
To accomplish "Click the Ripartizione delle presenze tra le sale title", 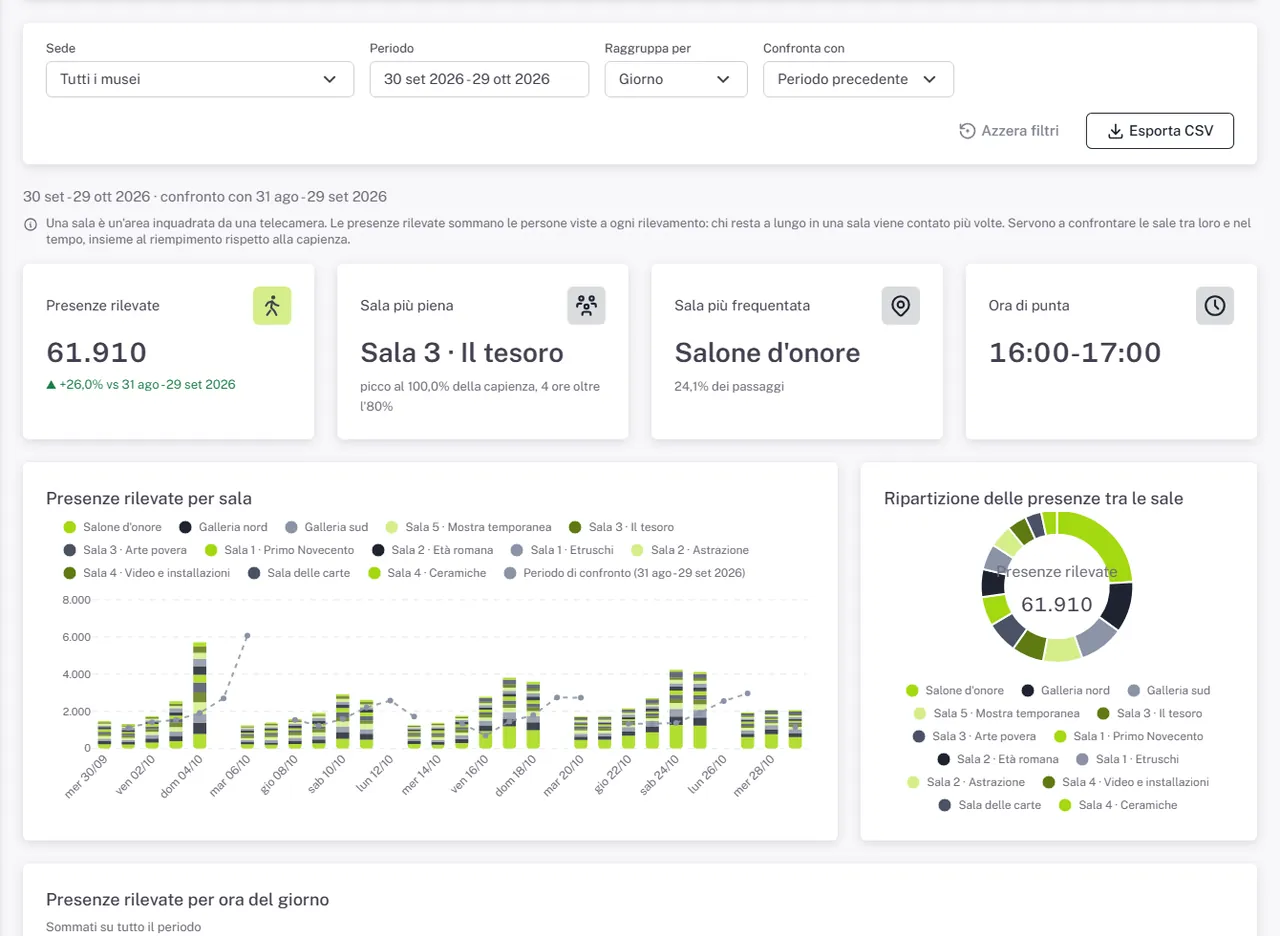I will pos(1034,498).
